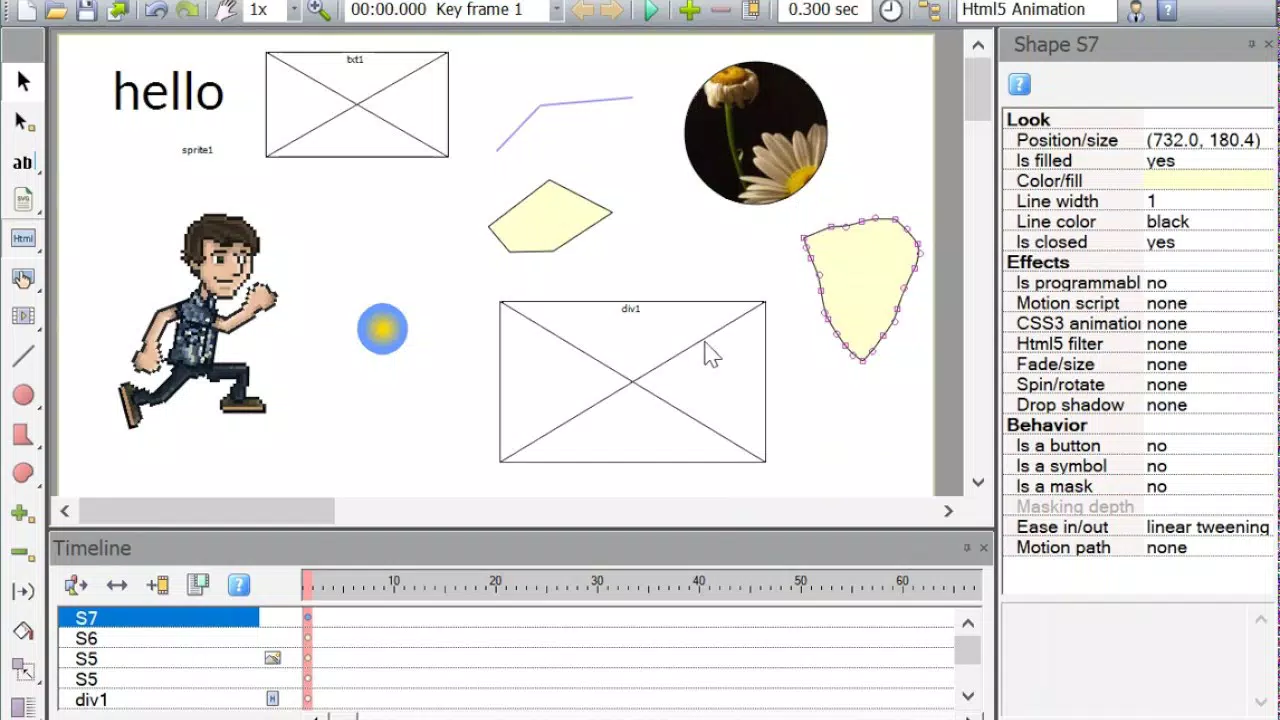Pick the text tool in left toolbar

[23, 162]
